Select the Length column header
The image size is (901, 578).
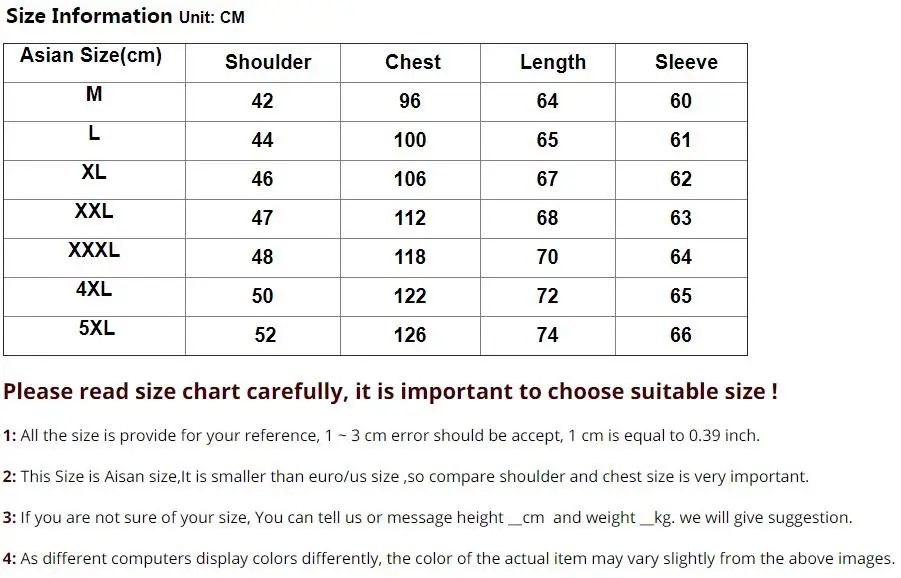pyautogui.click(x=552, y=62)
